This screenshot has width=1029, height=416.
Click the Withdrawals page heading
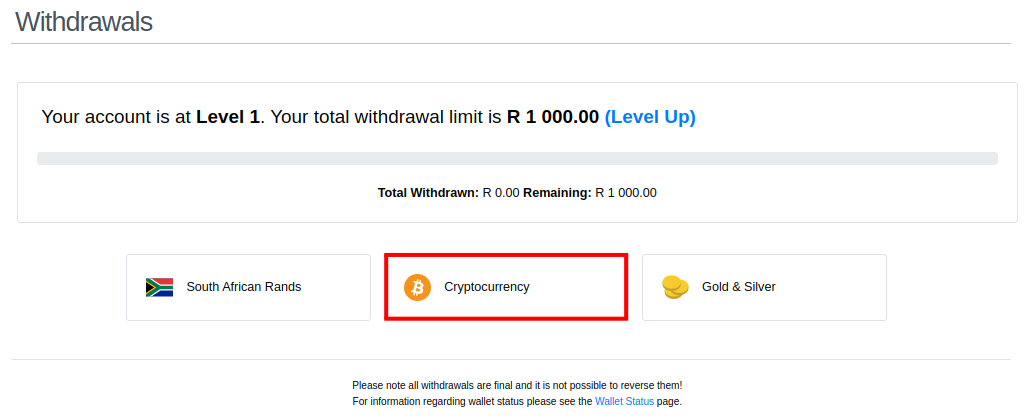(x=84, y=22)
